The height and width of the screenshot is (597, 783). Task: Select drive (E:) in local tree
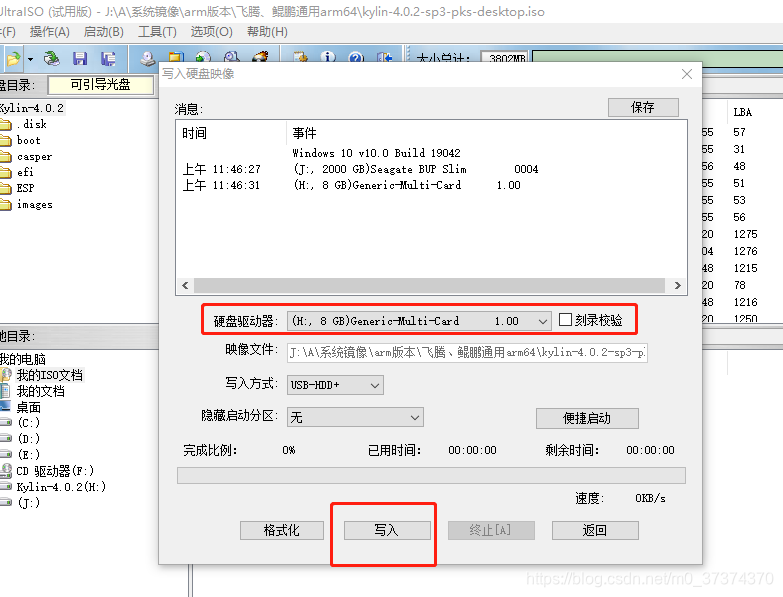pyautogui.click(x=28, y=455)
